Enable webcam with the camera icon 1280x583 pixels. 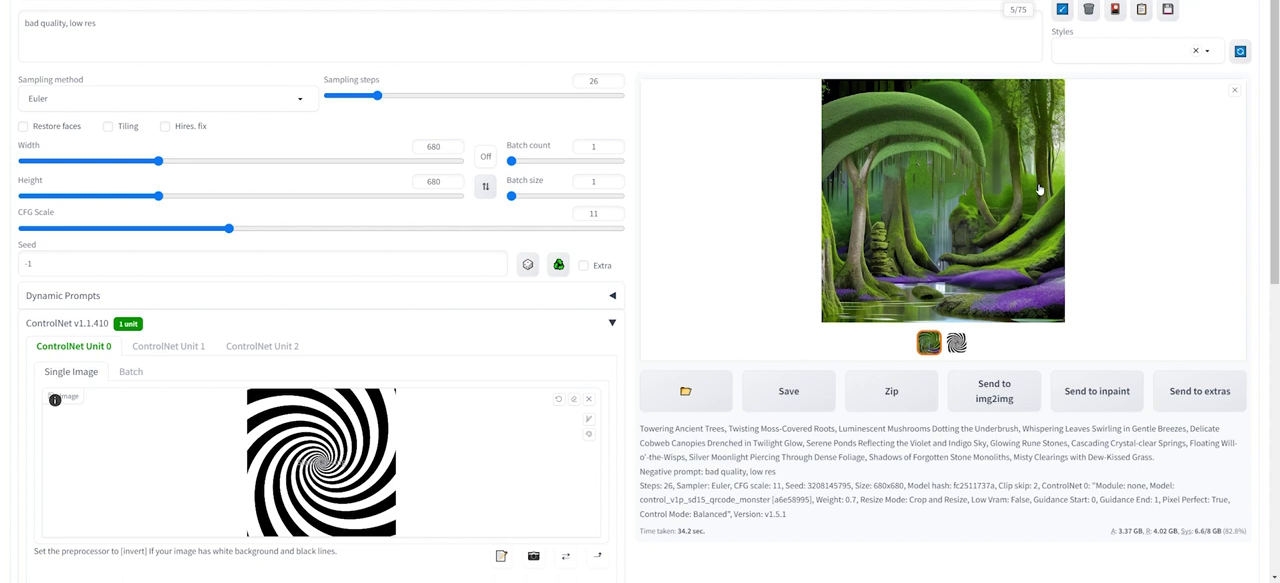pos(534,556)
